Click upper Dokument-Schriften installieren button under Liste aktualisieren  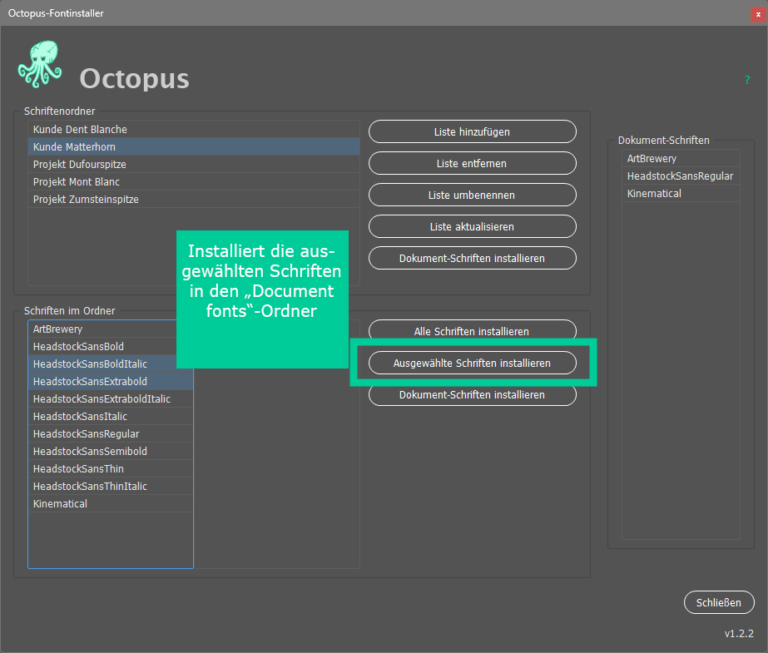[x=472, y=258]
